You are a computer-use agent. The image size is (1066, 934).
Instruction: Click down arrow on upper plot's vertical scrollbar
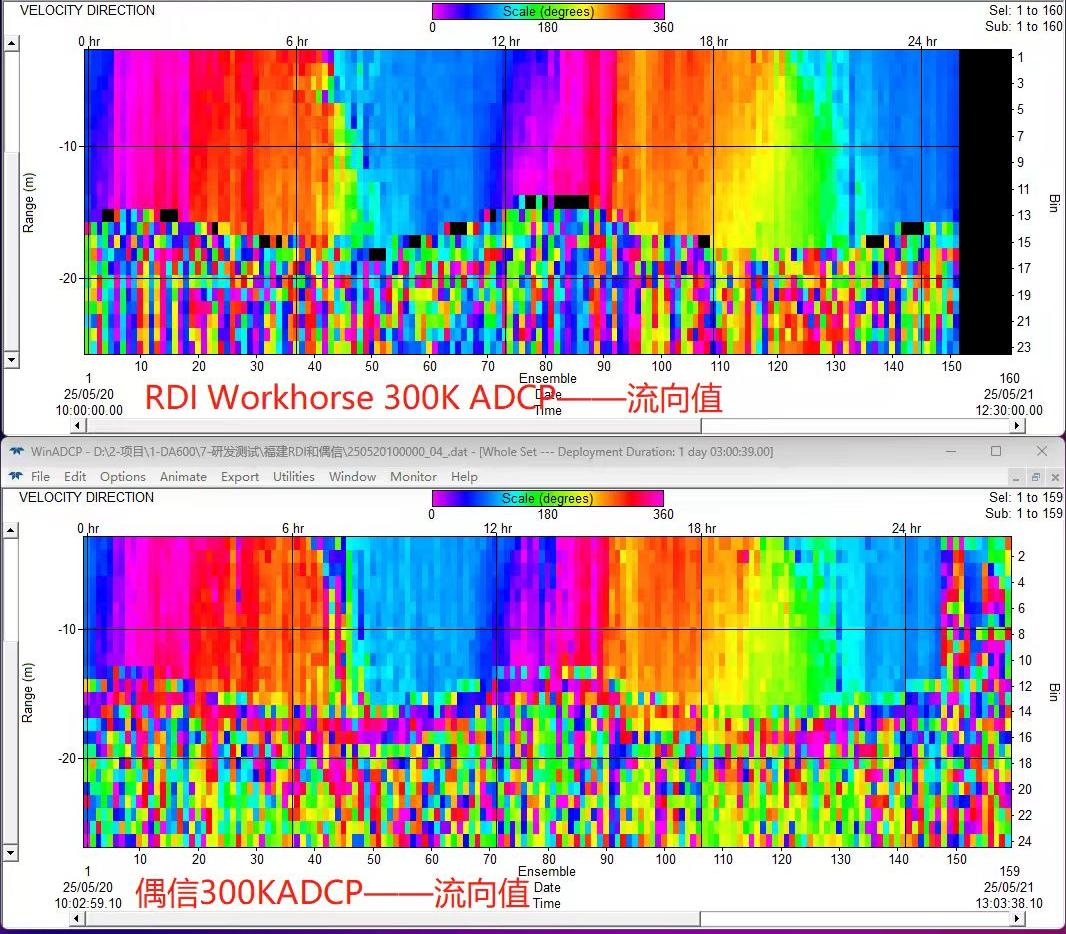coord(11,359)
